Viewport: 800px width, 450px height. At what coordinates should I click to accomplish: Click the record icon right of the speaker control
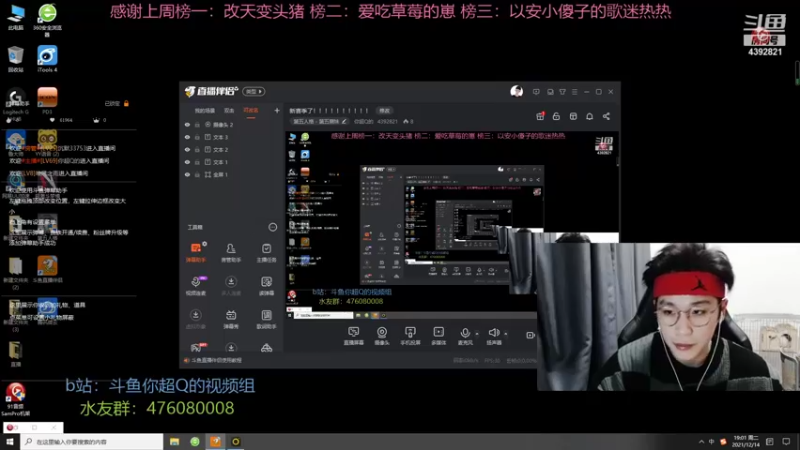tap(530, 335)
